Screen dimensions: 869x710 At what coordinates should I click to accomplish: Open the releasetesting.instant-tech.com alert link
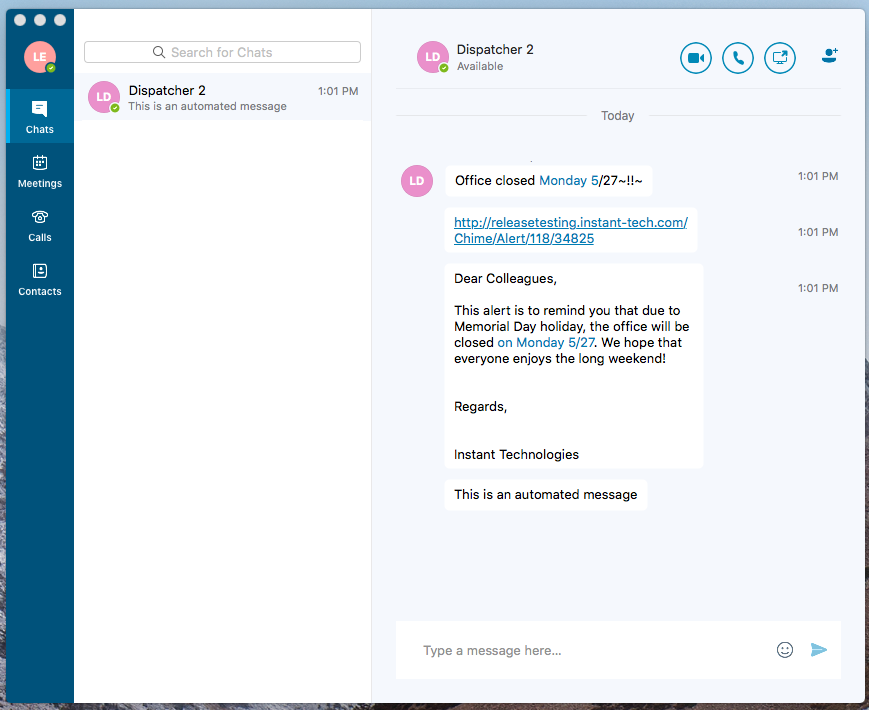[x=570, y=230]
